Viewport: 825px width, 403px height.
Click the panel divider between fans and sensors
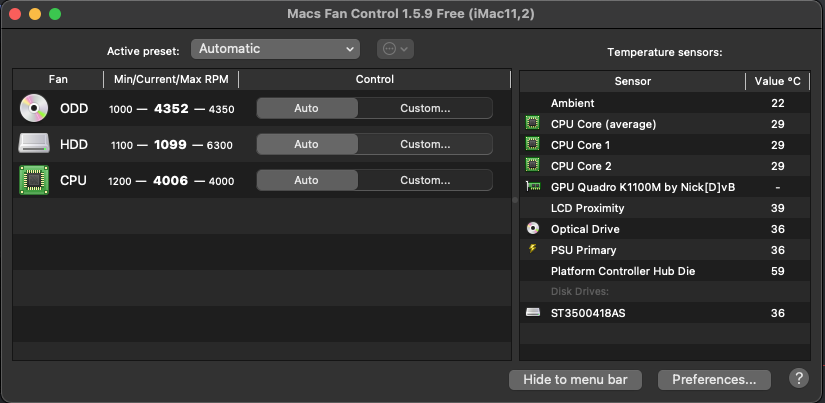pyautogui.click(x=515, y=200)
